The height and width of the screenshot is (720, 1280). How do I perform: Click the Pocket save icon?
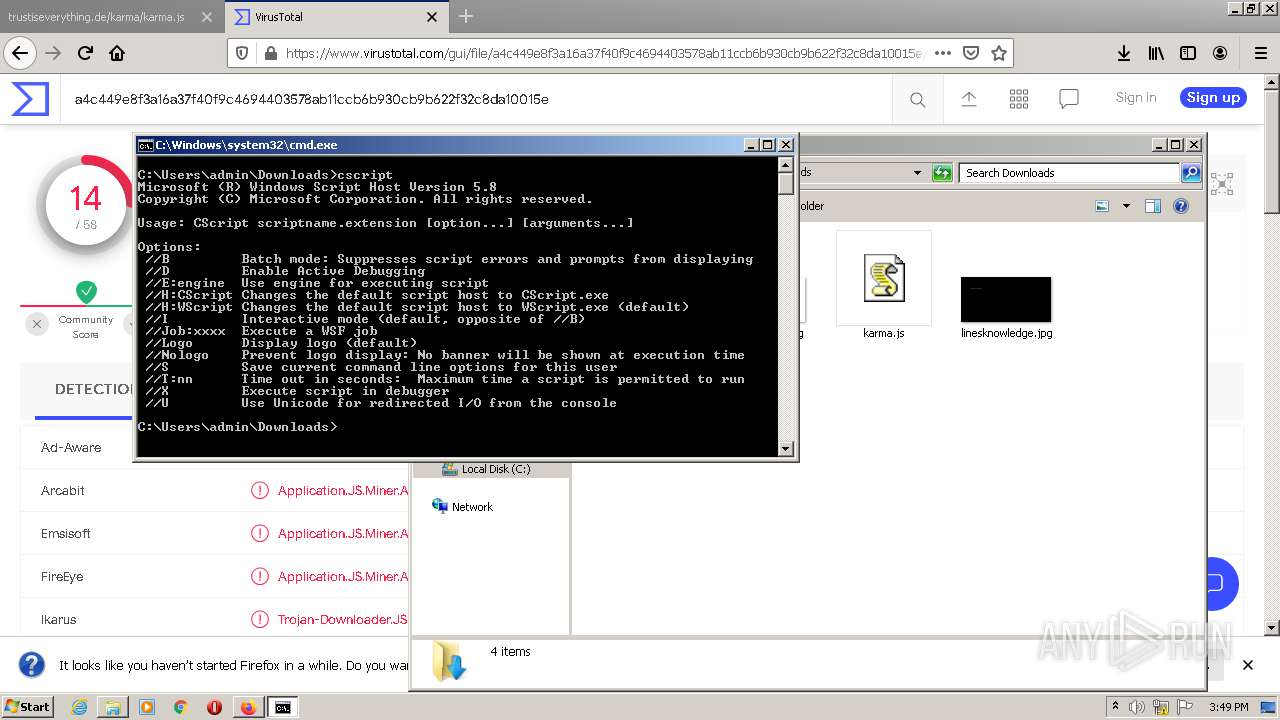970,53
